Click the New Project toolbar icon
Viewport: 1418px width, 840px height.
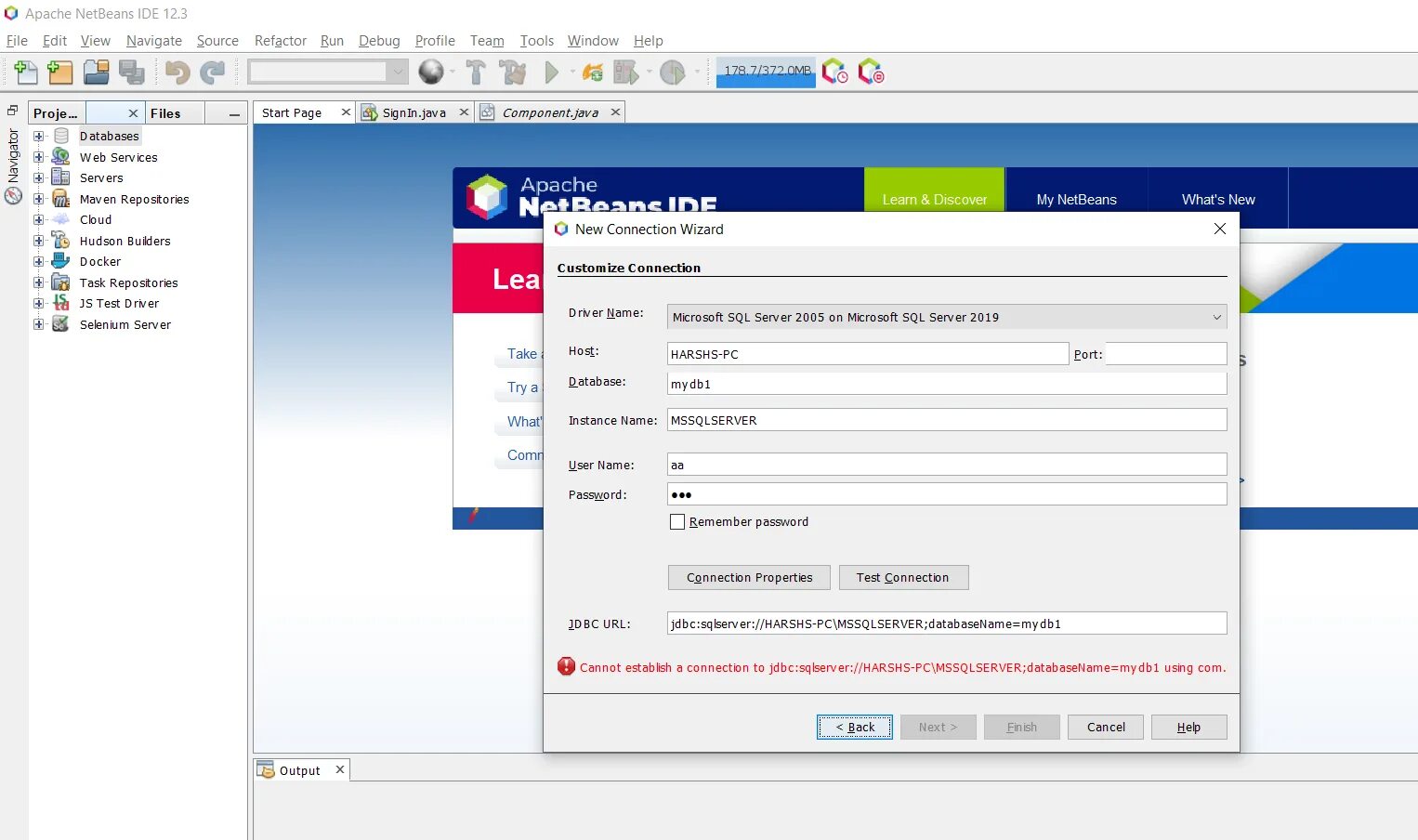(x=60, y=72)
